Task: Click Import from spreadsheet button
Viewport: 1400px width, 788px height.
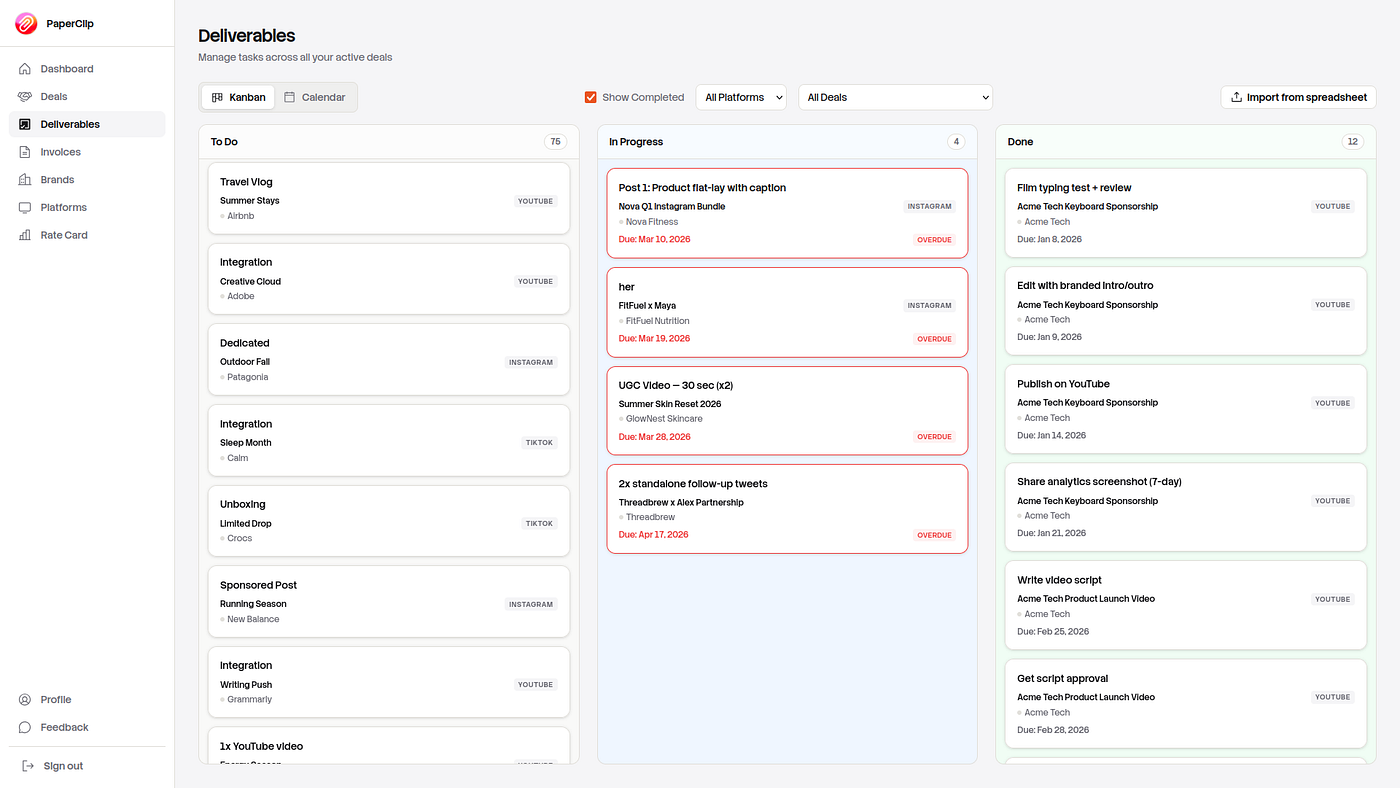Action: pos(1298,97)
